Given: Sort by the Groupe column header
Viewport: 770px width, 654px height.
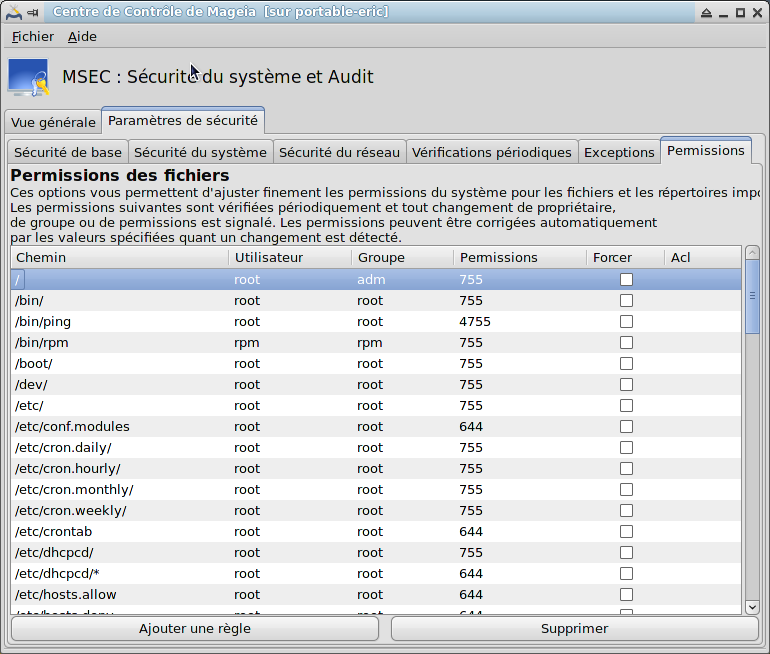Looking at the screenshot, I should [402, 257].
